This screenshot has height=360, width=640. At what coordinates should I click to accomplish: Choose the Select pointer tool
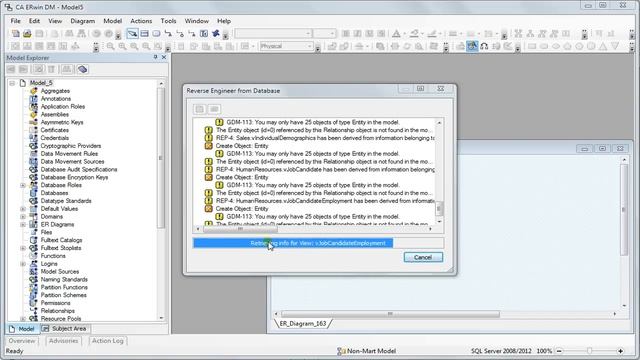[x=132, y=33]
